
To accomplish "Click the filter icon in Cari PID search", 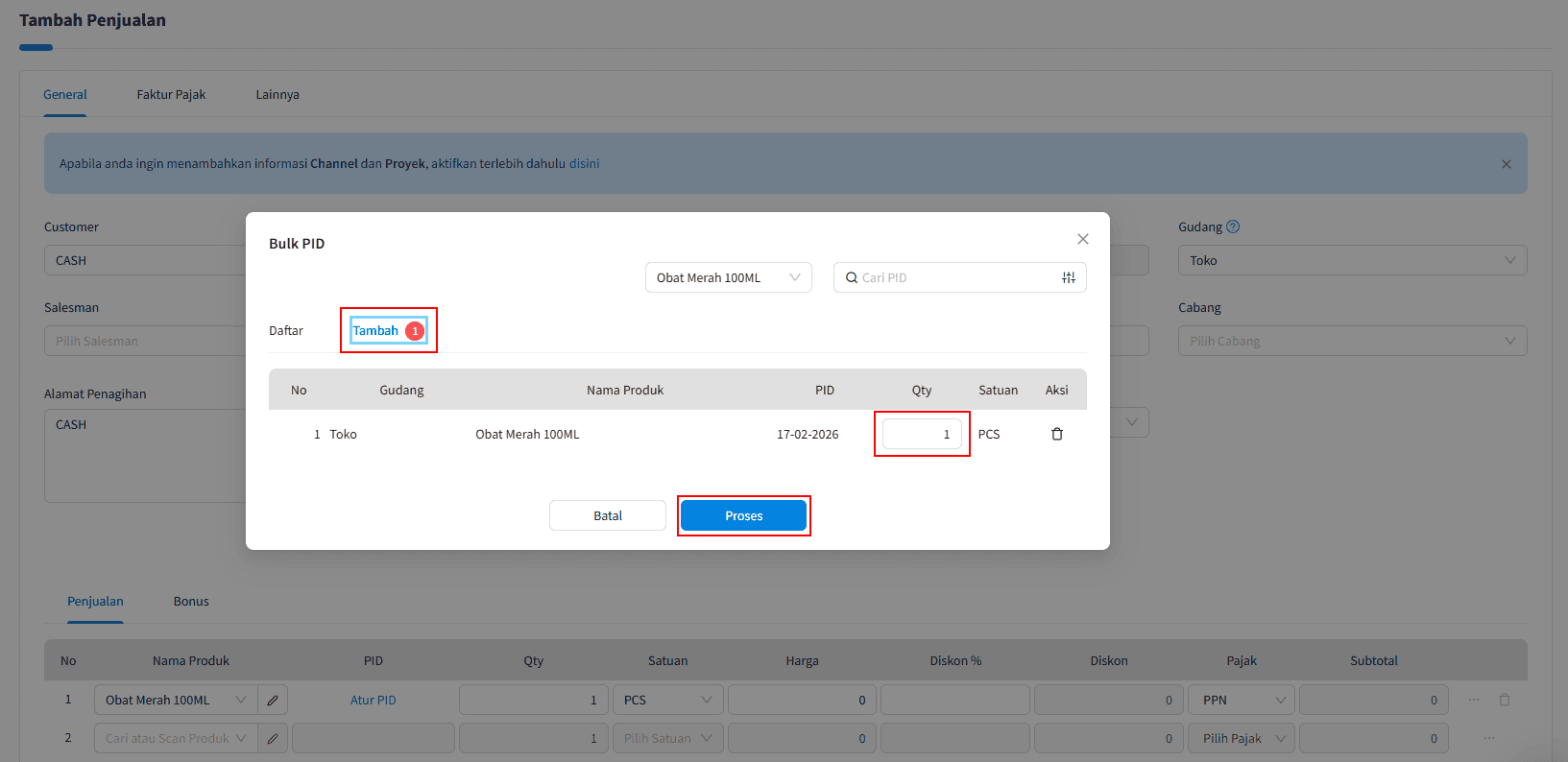I will click(x=1068, y=277).
